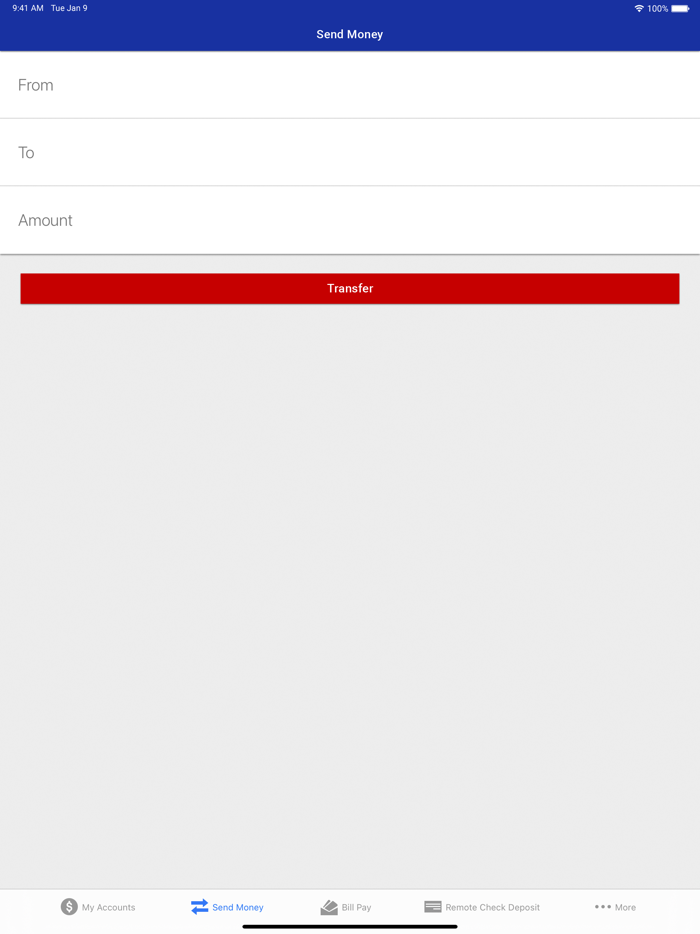Tap the Remote Check Deposit icon
Viewport: 700px width, 934px height.
433,907
